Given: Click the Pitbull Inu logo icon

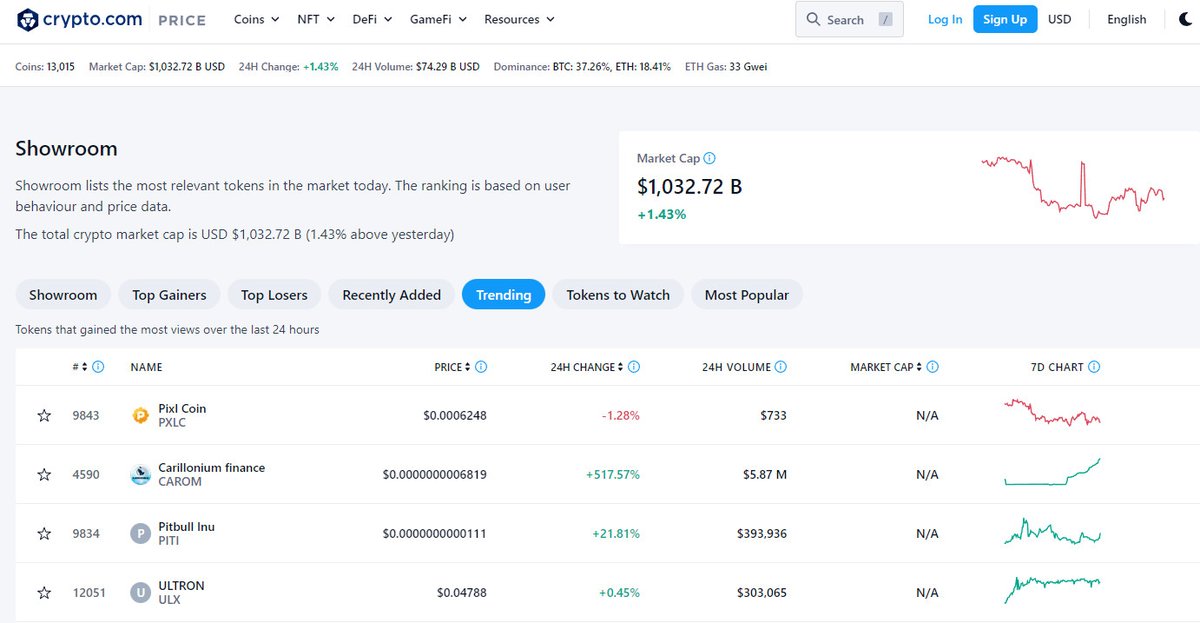Looking at the screenshot, I should click(141, 533).
